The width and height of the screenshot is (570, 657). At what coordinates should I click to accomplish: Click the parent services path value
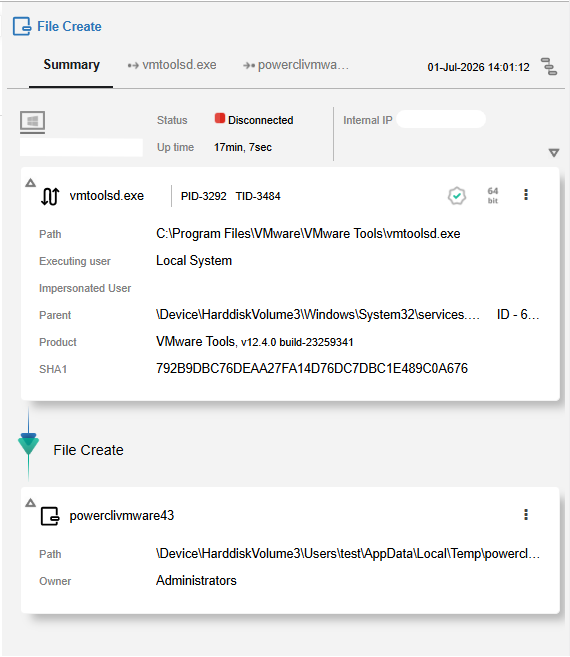coord(318,315)
